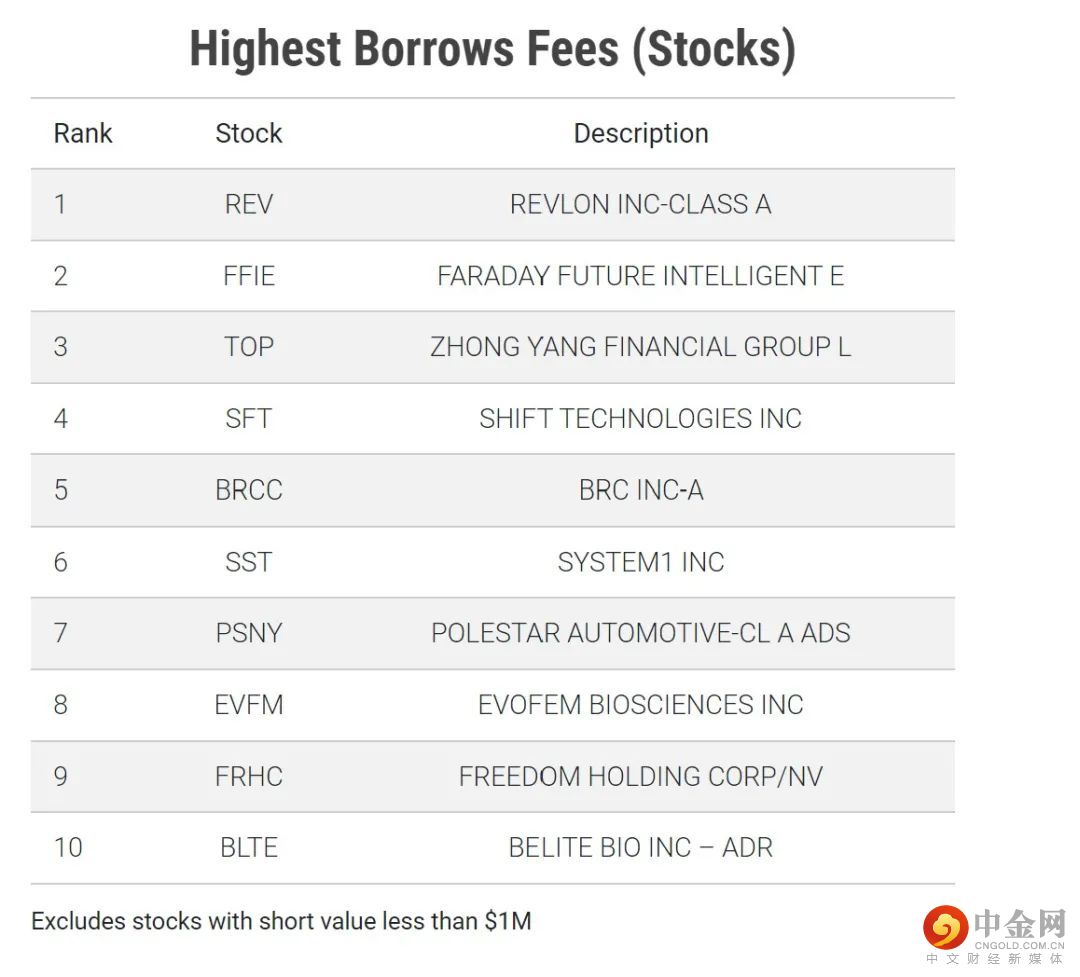Click the rank 10 cell

pos(68,848)
